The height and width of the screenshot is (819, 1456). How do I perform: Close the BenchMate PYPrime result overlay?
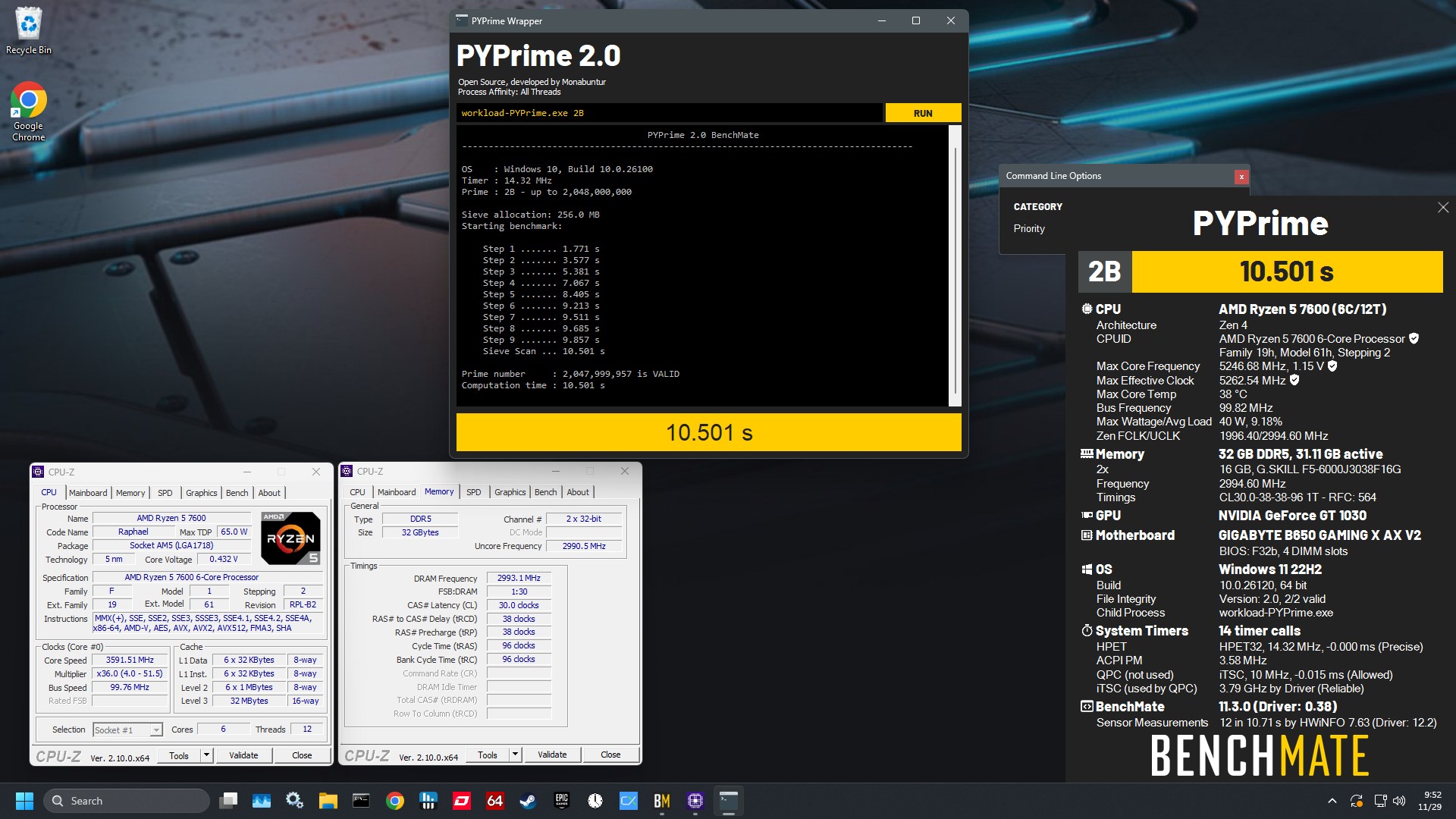1442,207
